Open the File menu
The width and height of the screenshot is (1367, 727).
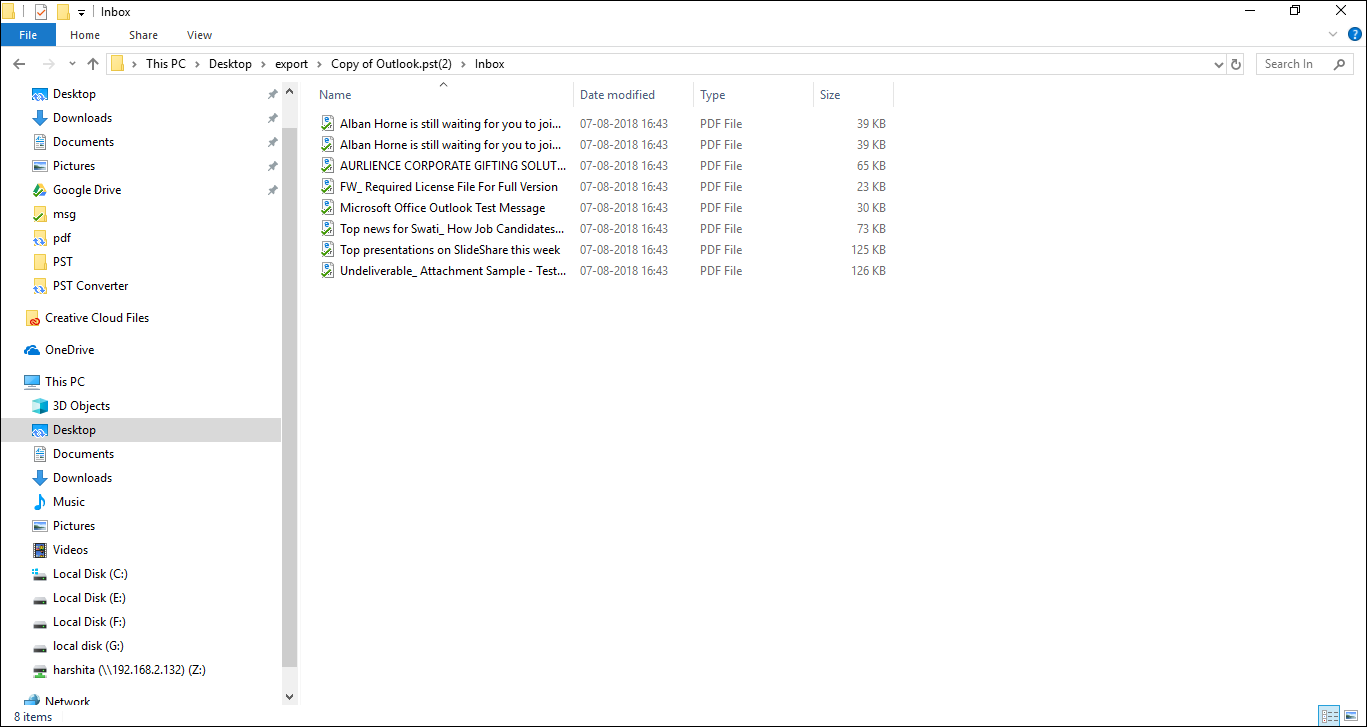tap(28, 35)
